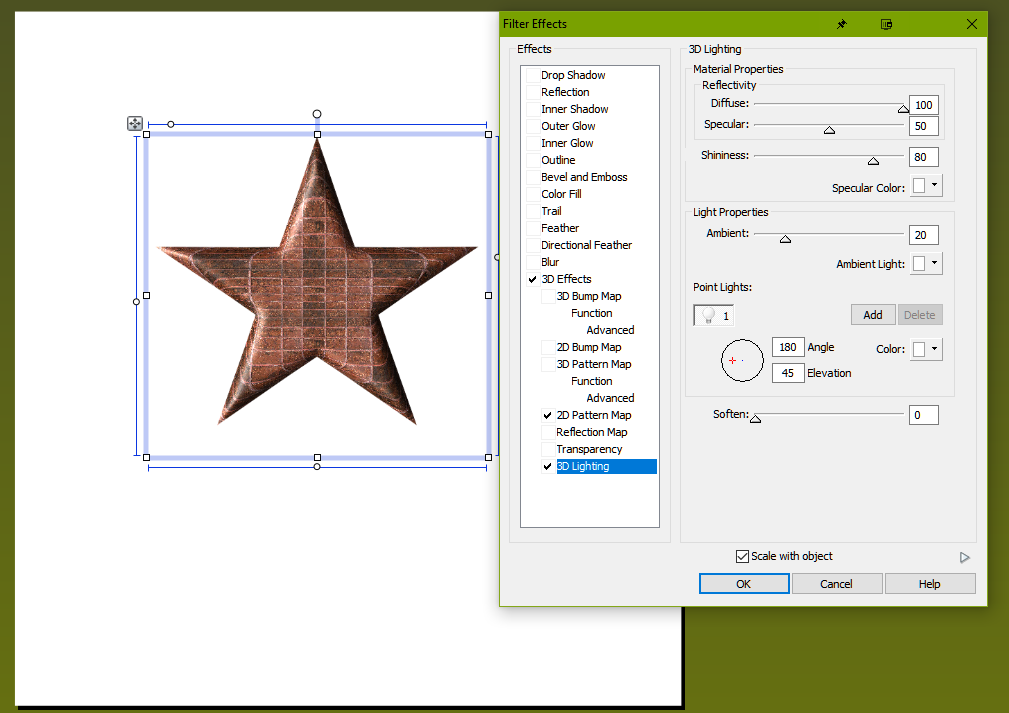Uncheck the 2D Pattern Map effect
This screenshot has width=1009, height=713.
coord(547,415)
